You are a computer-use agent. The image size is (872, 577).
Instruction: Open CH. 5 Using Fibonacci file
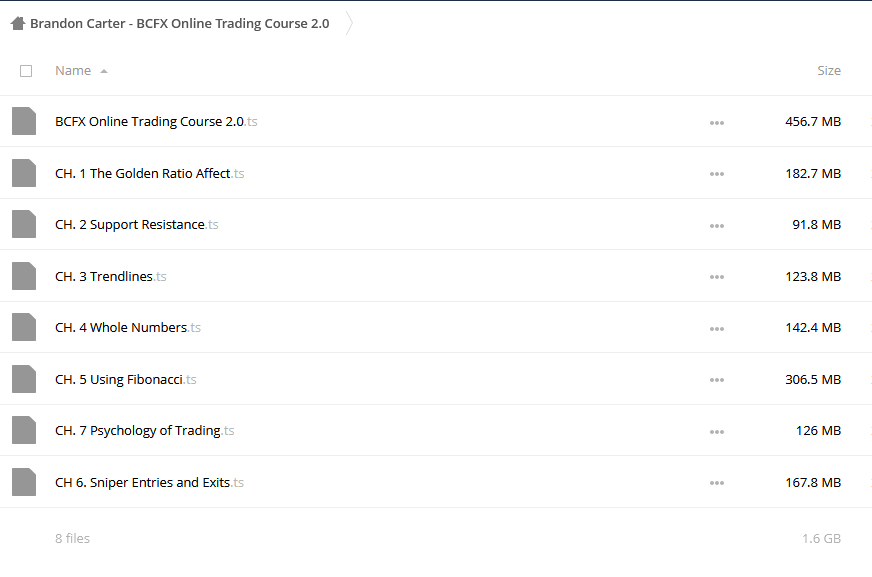[126, 380]
